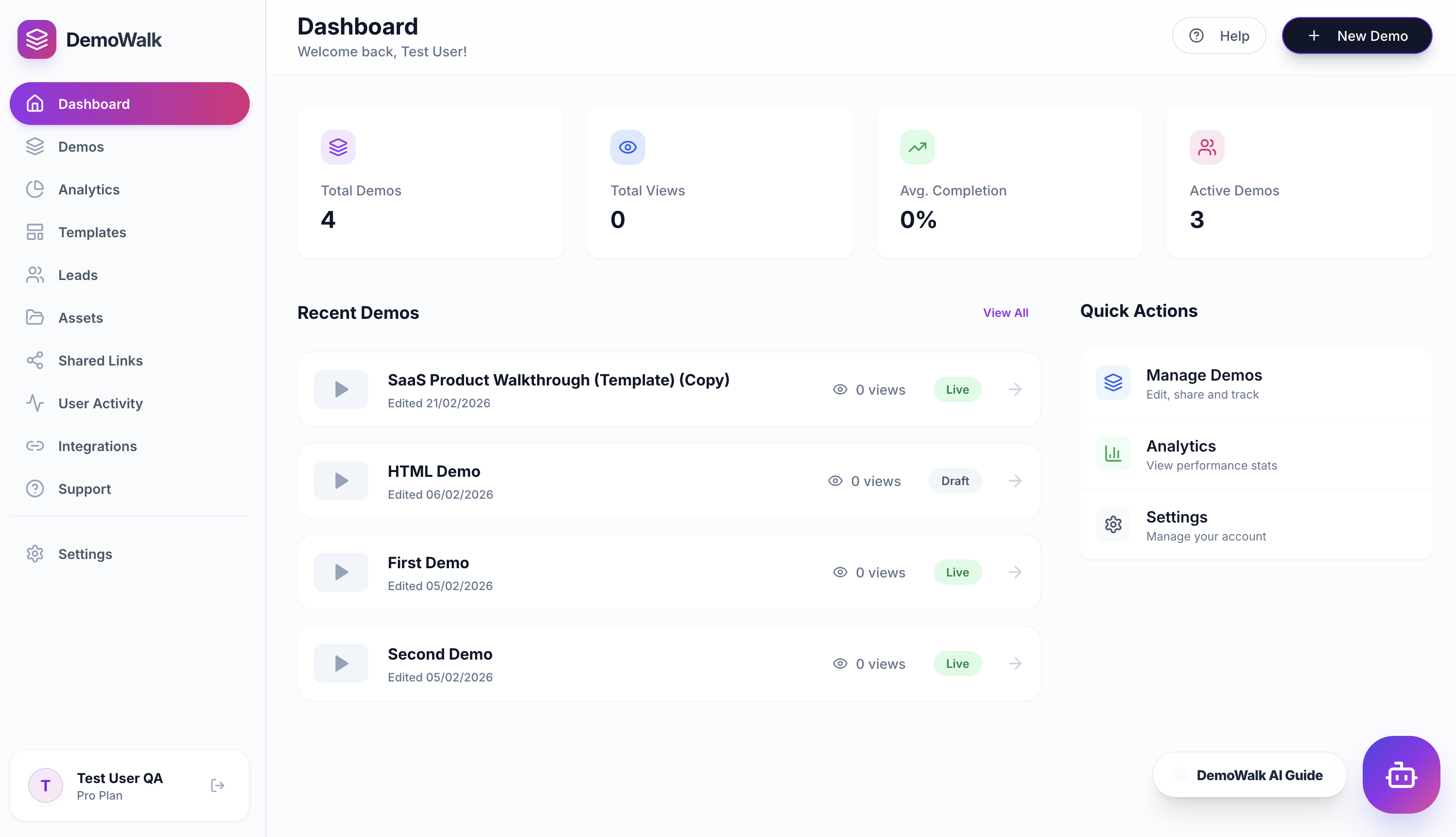Viewport: 1456px width, 837px height.
Task: Click the Live badge on Second Demo
Action: click(957, 663)
